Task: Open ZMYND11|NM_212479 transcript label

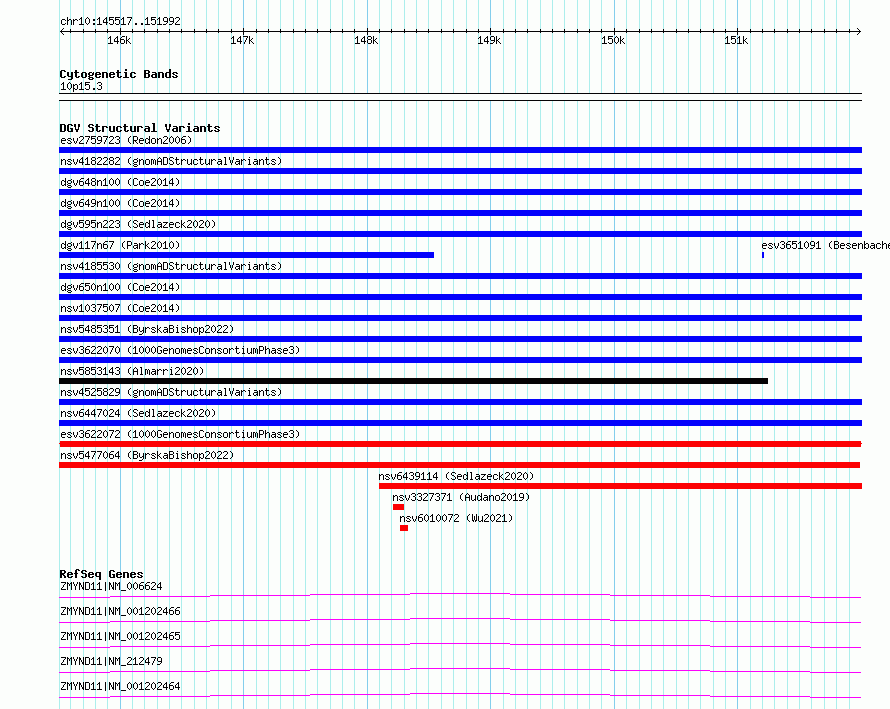Action: coord(111,661)
